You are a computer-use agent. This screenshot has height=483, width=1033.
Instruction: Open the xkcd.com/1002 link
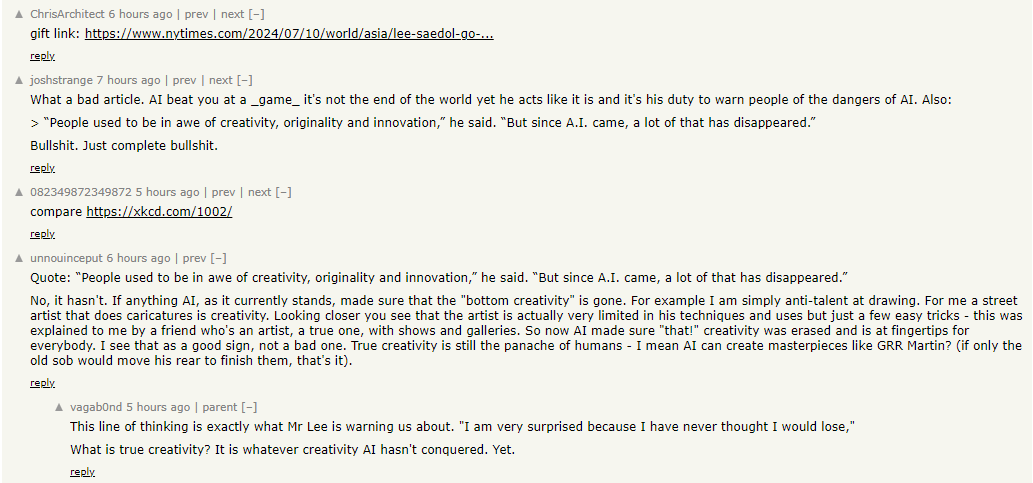(159, 212)
